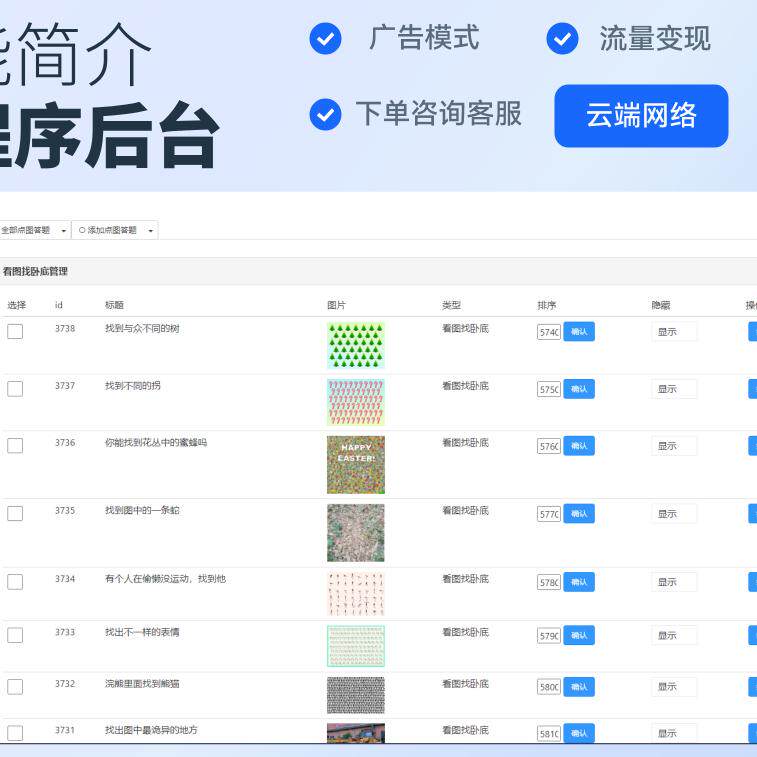Viewport: 757px width, 757px height.
Task: Confirm the sort order for row 3734
Action: tap(579, 582)
